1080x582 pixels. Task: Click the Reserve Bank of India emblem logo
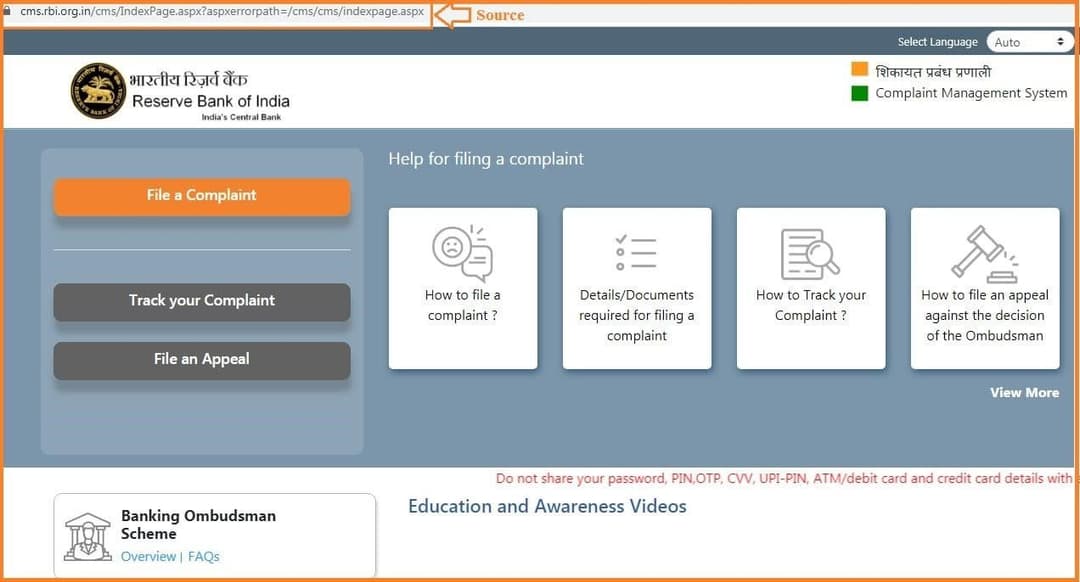pos(98,90)
